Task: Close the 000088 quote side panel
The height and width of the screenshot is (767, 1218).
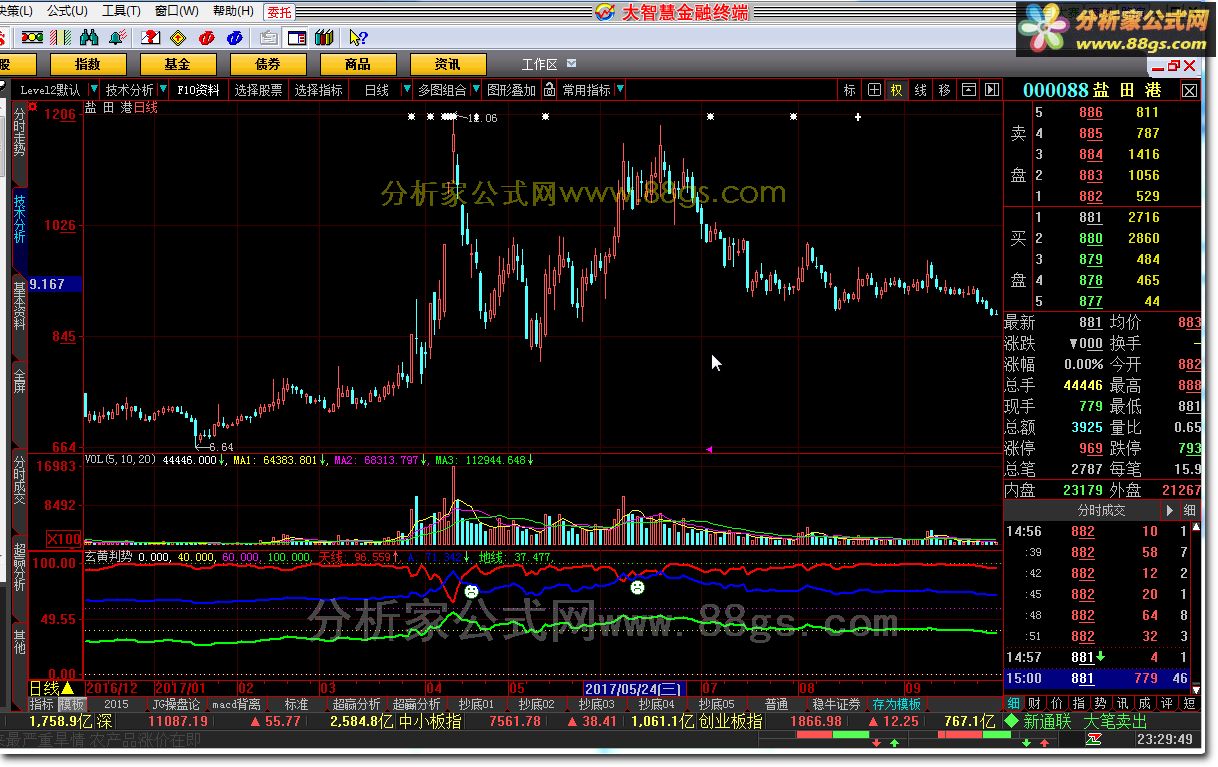Action: point(1189,90)
